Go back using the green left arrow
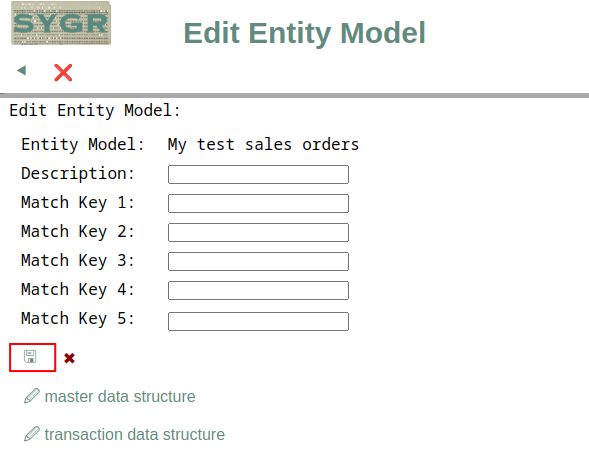This screenshot has width=589, height=470. point(21,70)
